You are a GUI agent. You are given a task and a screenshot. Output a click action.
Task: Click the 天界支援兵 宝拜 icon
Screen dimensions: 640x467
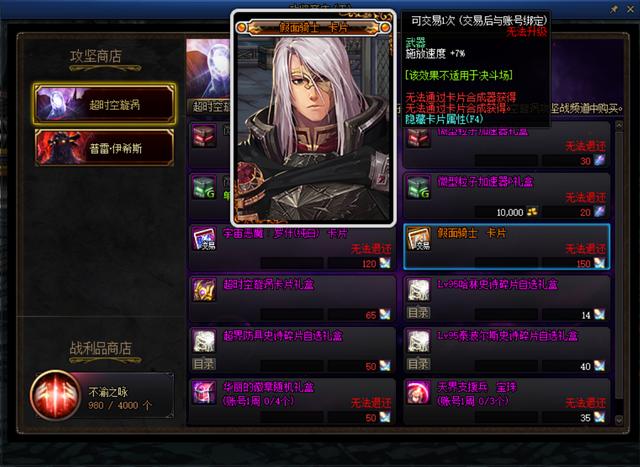(419, 392)
